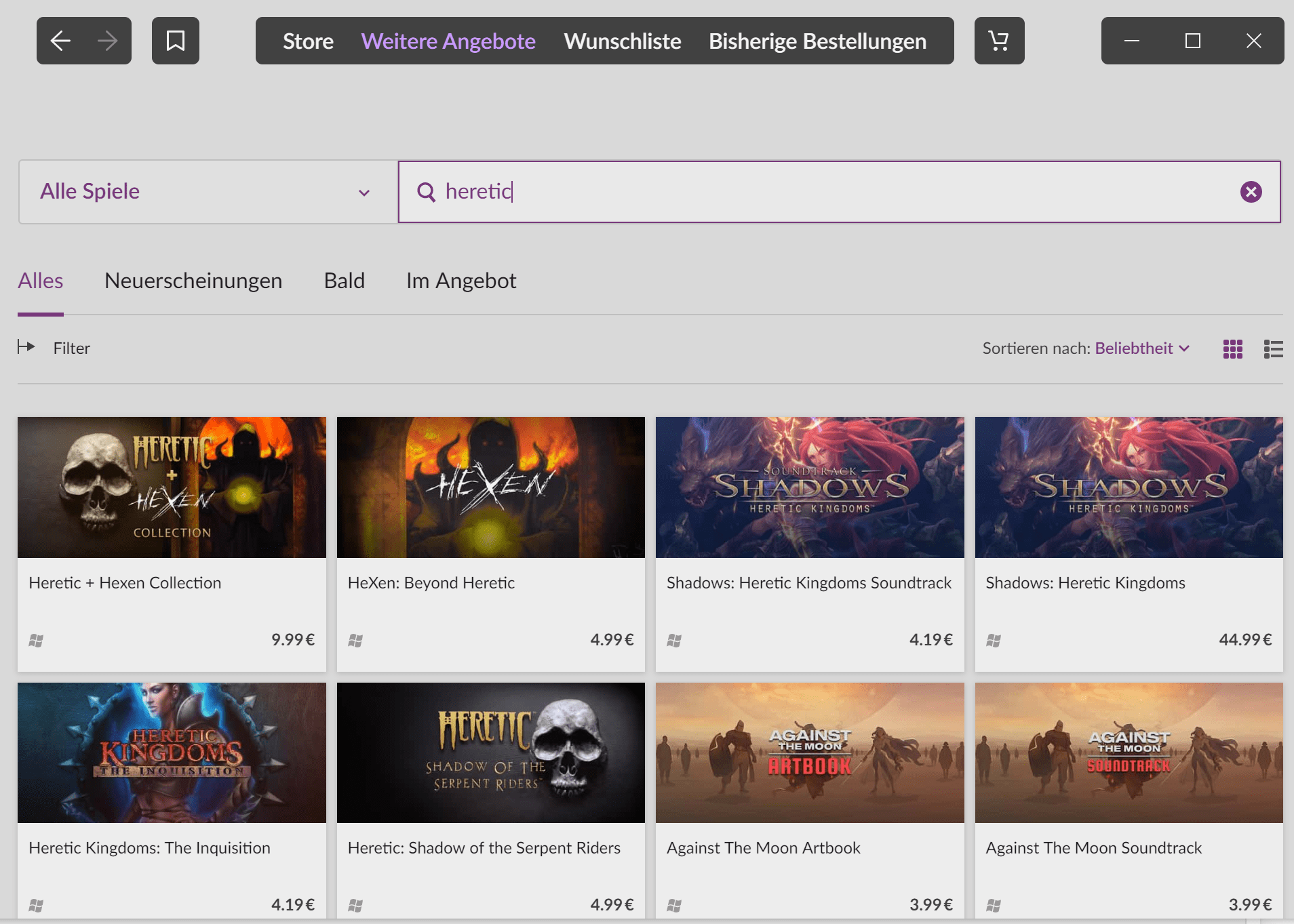The image size is (1294, 924).
Task: Click the HeXen cover image
Action: point(491,487)
